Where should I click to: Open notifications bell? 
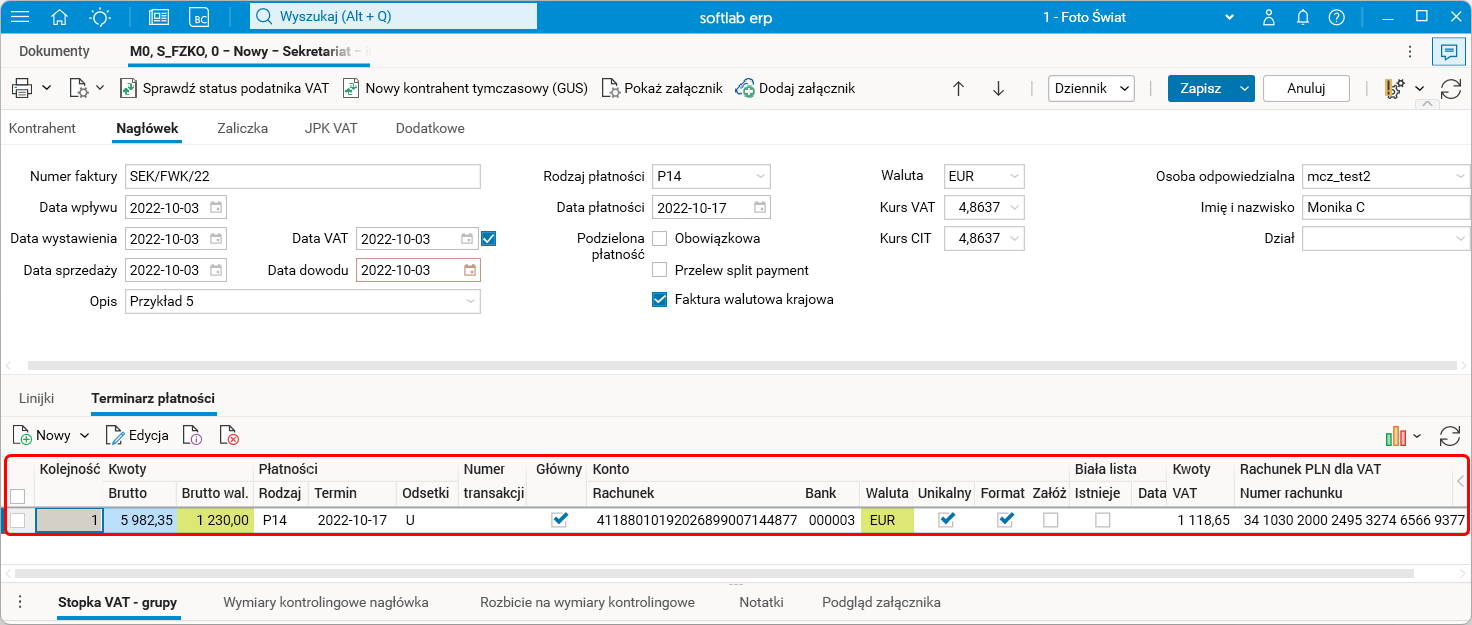coord(1303,17)
